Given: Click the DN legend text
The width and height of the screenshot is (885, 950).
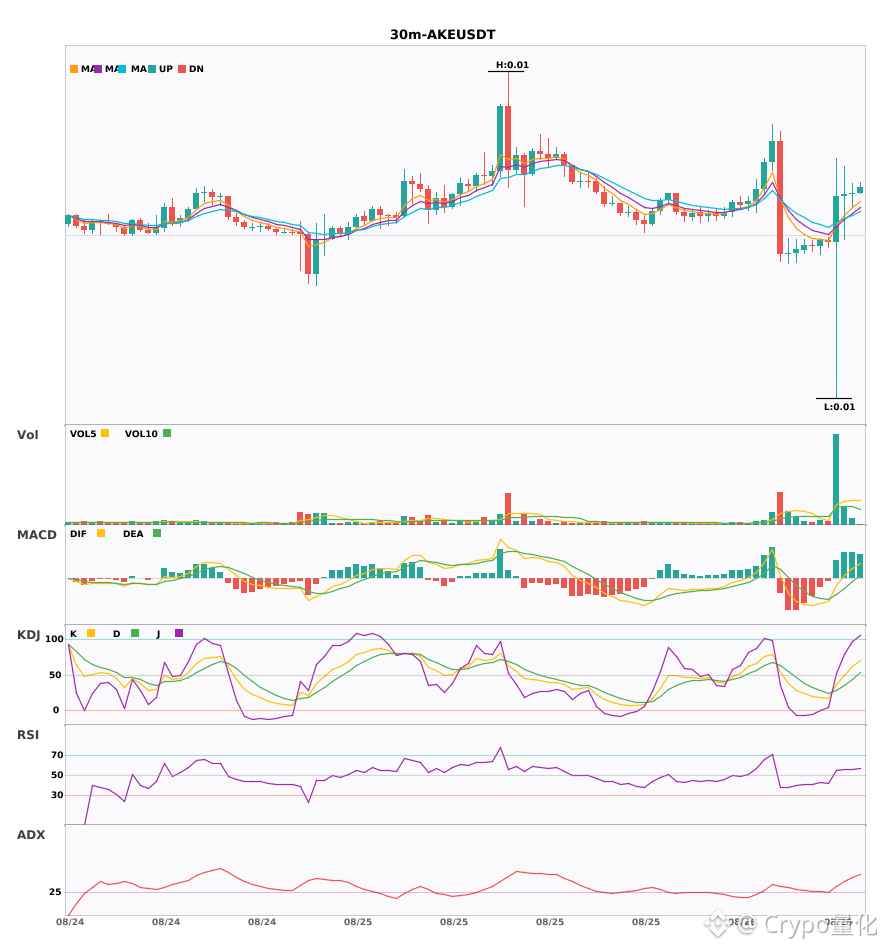Looking at the screenshot, I should pyautogui.click(x=196, y=69).
